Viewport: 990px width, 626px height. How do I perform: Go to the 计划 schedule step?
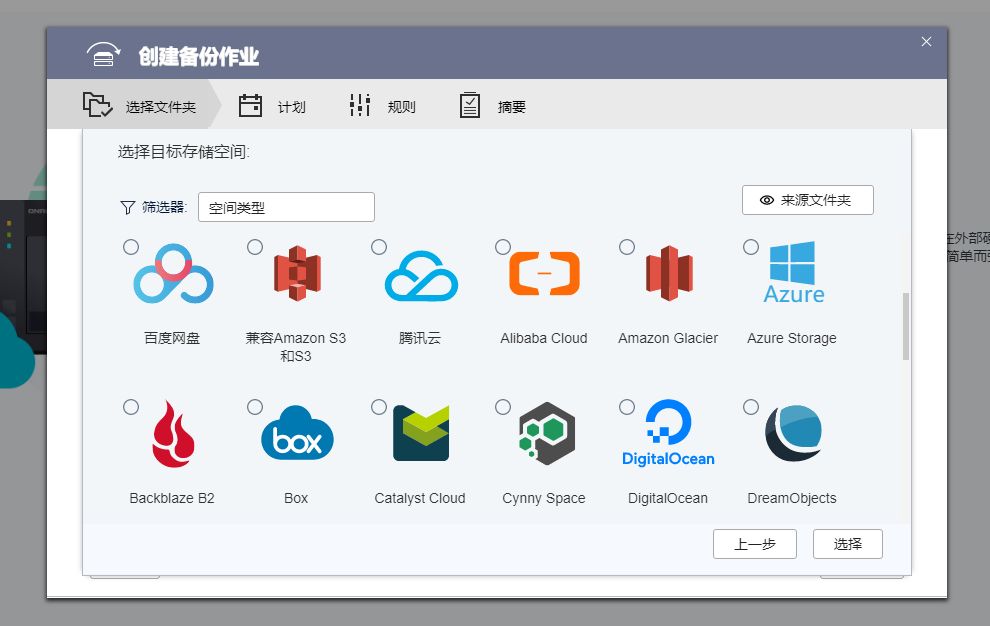pos(272,107)
